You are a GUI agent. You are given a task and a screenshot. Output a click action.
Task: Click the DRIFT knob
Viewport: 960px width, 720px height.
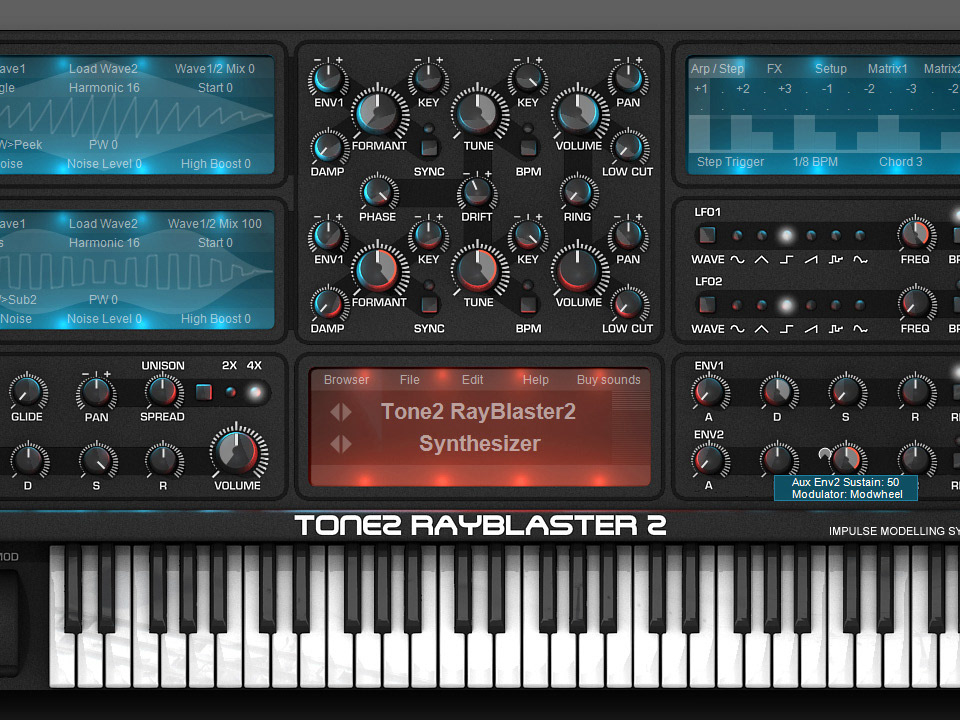tap(477, 192)
